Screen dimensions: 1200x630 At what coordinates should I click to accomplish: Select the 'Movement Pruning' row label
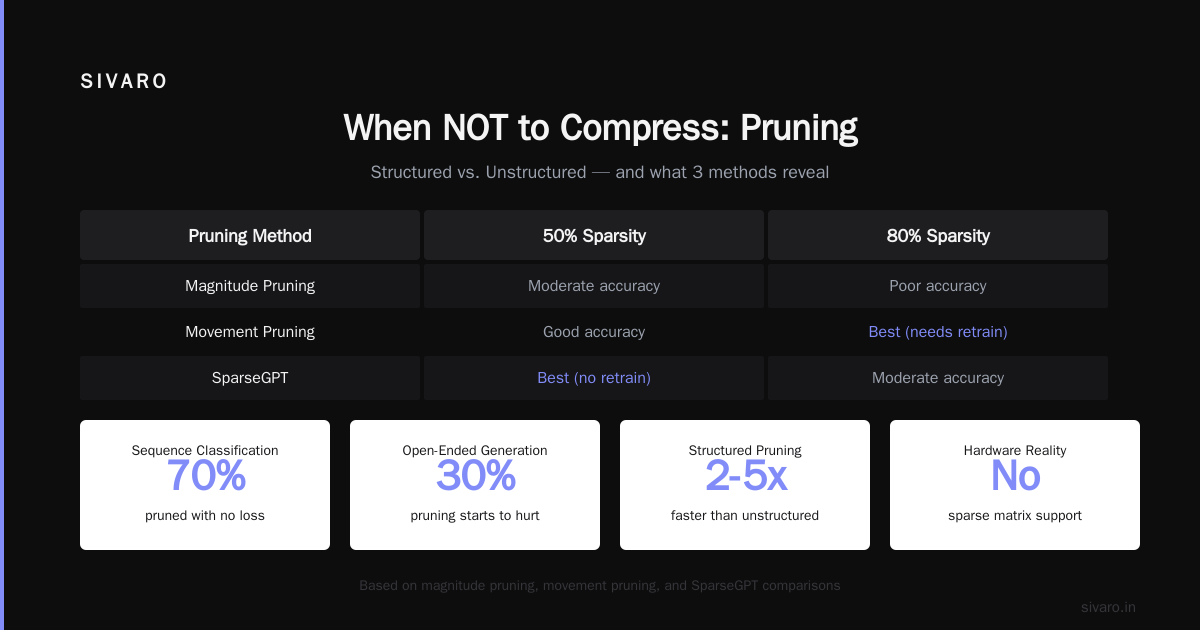250,332
